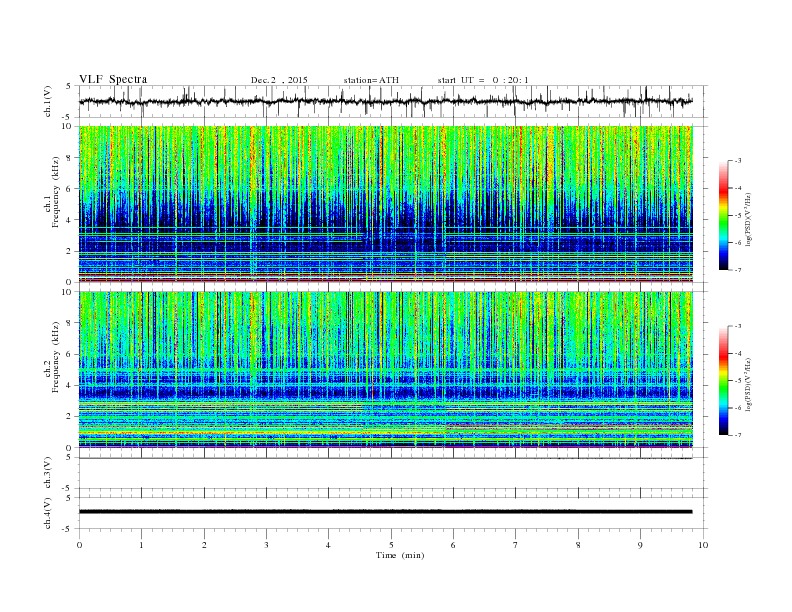The height and width of the screenshot is (612, 792).
Task: Click inside the ch.1 spectrogram panel
Action: click(x=385, y=204)
